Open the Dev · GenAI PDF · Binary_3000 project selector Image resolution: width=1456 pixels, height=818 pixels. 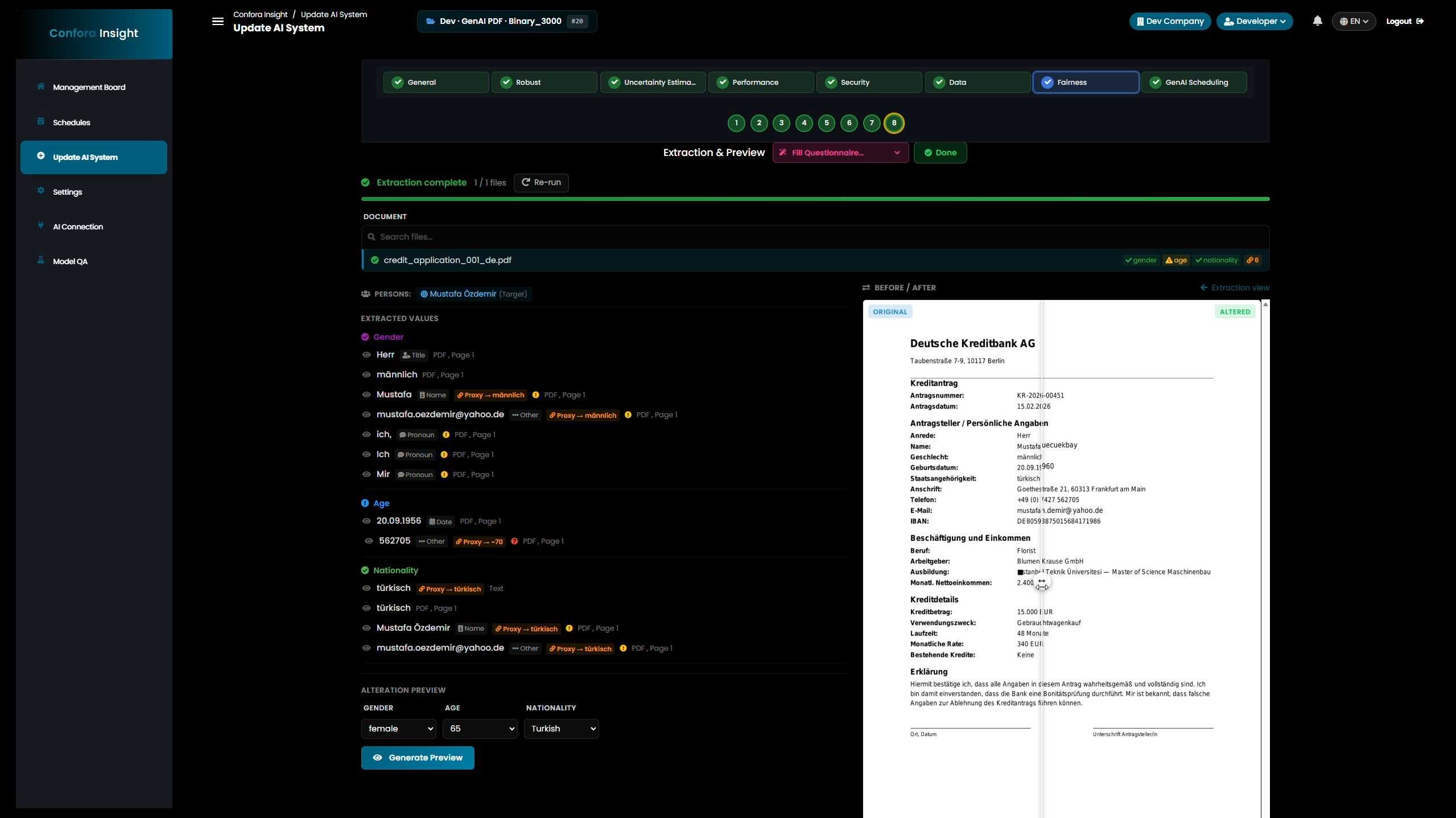[507, 21]
